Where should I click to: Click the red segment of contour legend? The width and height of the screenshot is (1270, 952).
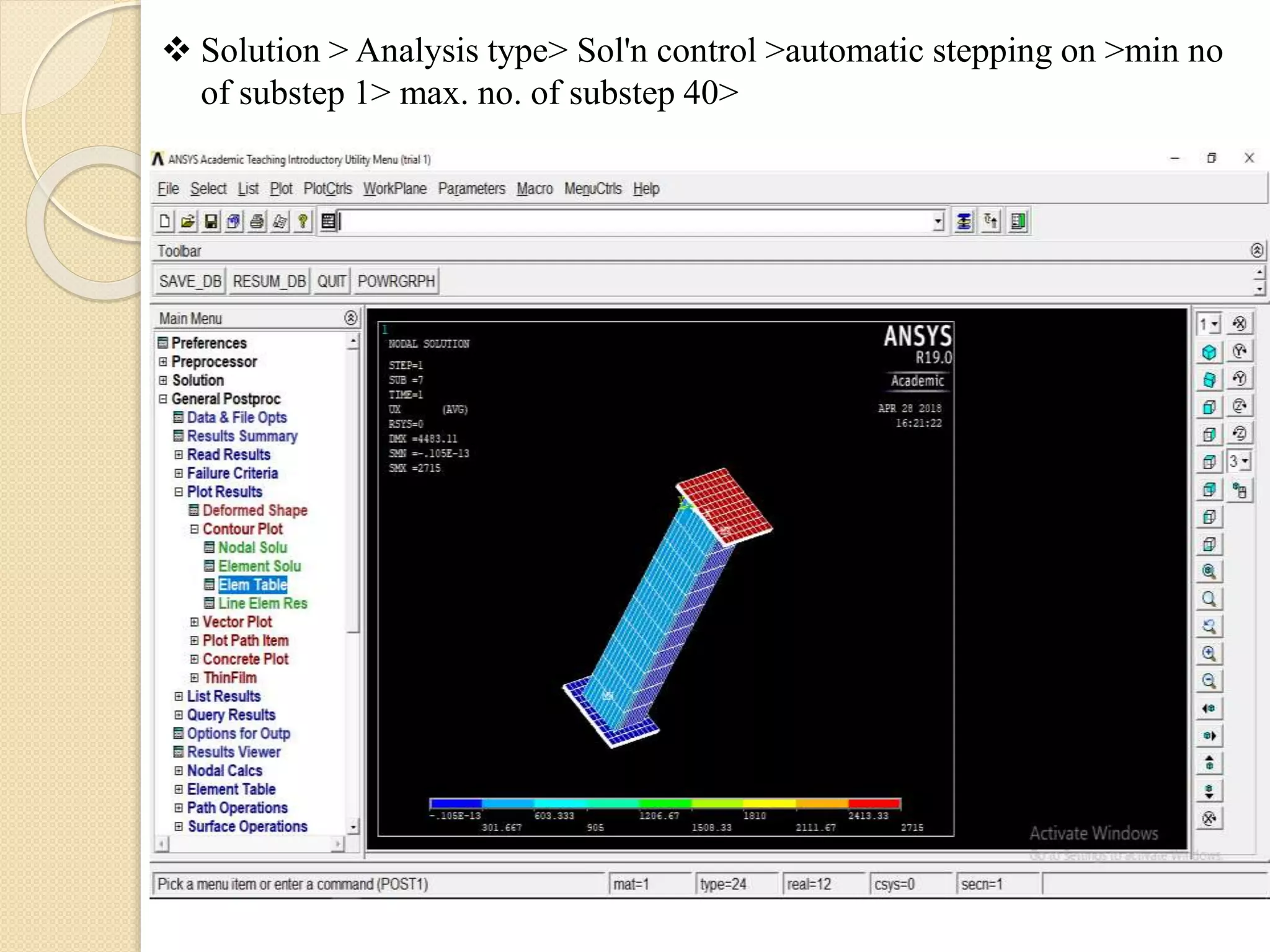[x=874, y=804]
